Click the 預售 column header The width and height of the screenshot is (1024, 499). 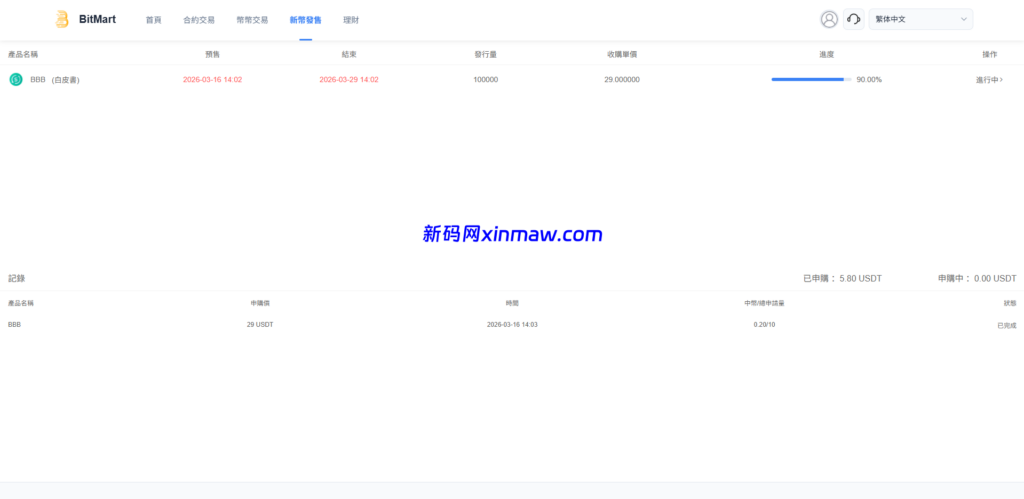point(212,54)
